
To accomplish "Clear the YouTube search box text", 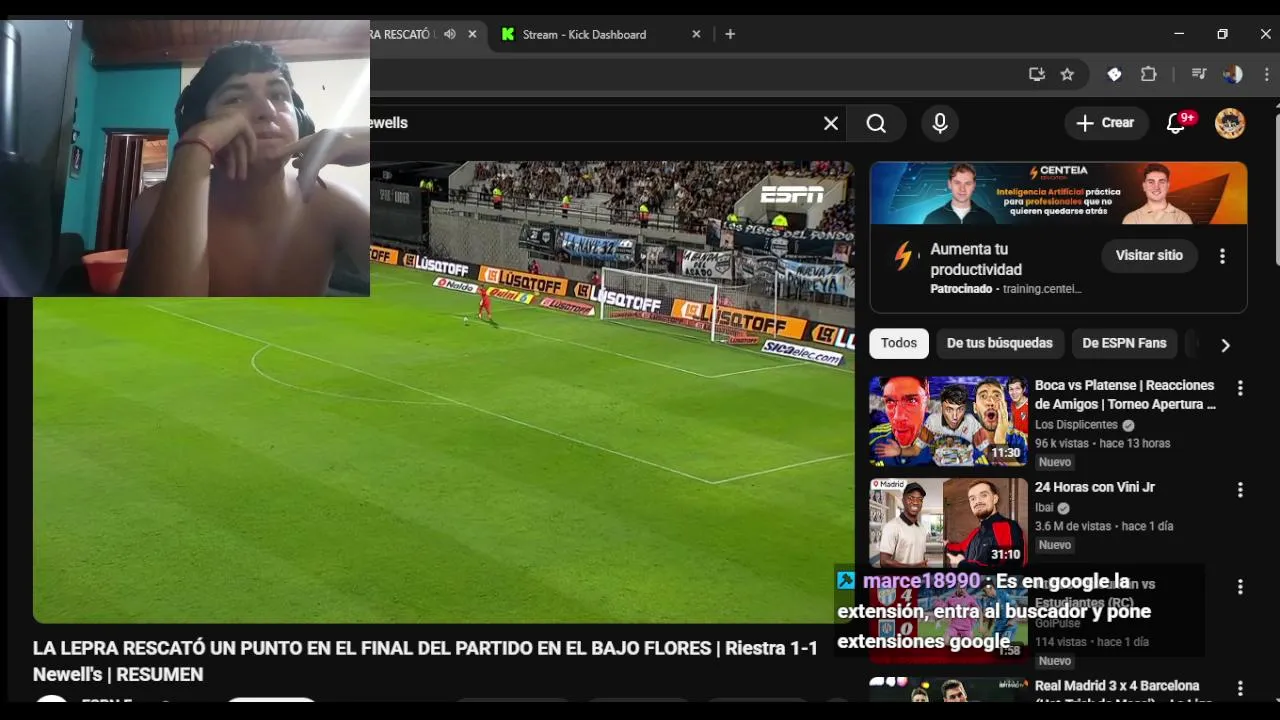I will [x=831, y=123].
